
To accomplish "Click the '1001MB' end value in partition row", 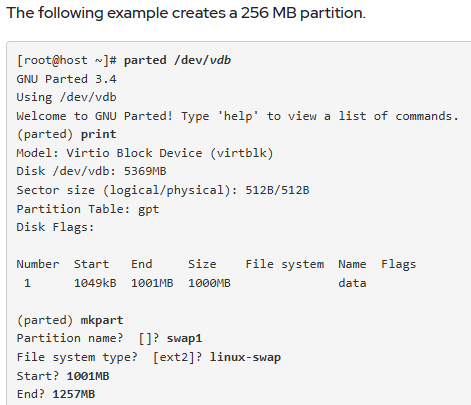I will pyautogui.click(x=152, y=283).
